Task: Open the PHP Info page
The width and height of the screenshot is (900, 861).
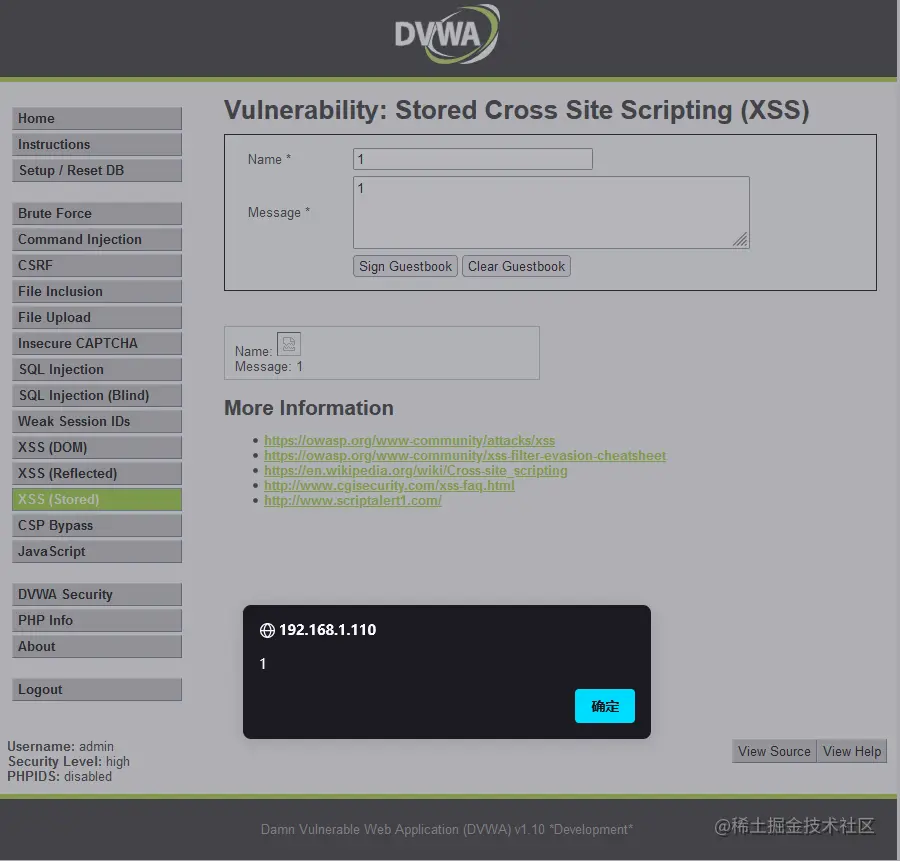Action: click(97, 620)
